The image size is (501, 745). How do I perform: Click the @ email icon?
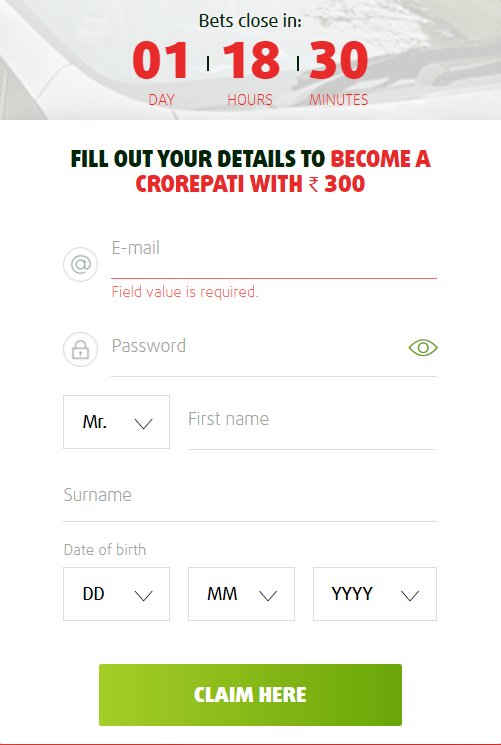[x=81, y=264]
